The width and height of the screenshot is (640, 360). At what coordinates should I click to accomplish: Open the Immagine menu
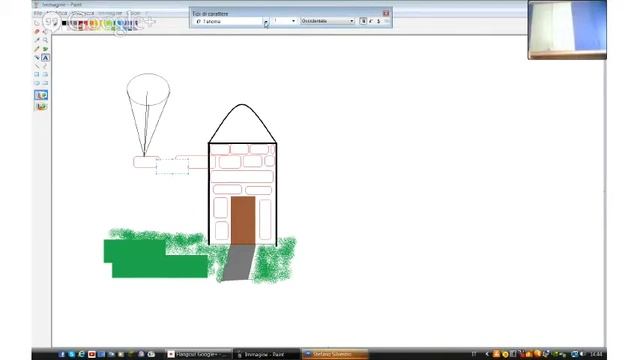point(110,13)
